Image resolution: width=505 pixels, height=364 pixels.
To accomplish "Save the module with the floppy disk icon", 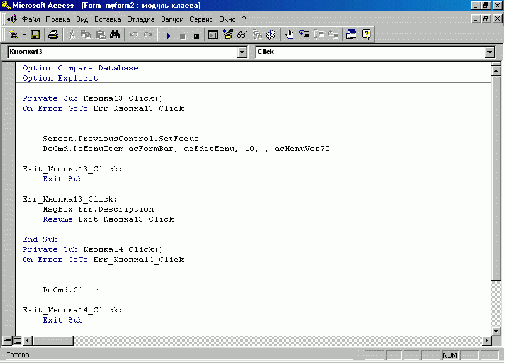I will (x=35, y=34).
